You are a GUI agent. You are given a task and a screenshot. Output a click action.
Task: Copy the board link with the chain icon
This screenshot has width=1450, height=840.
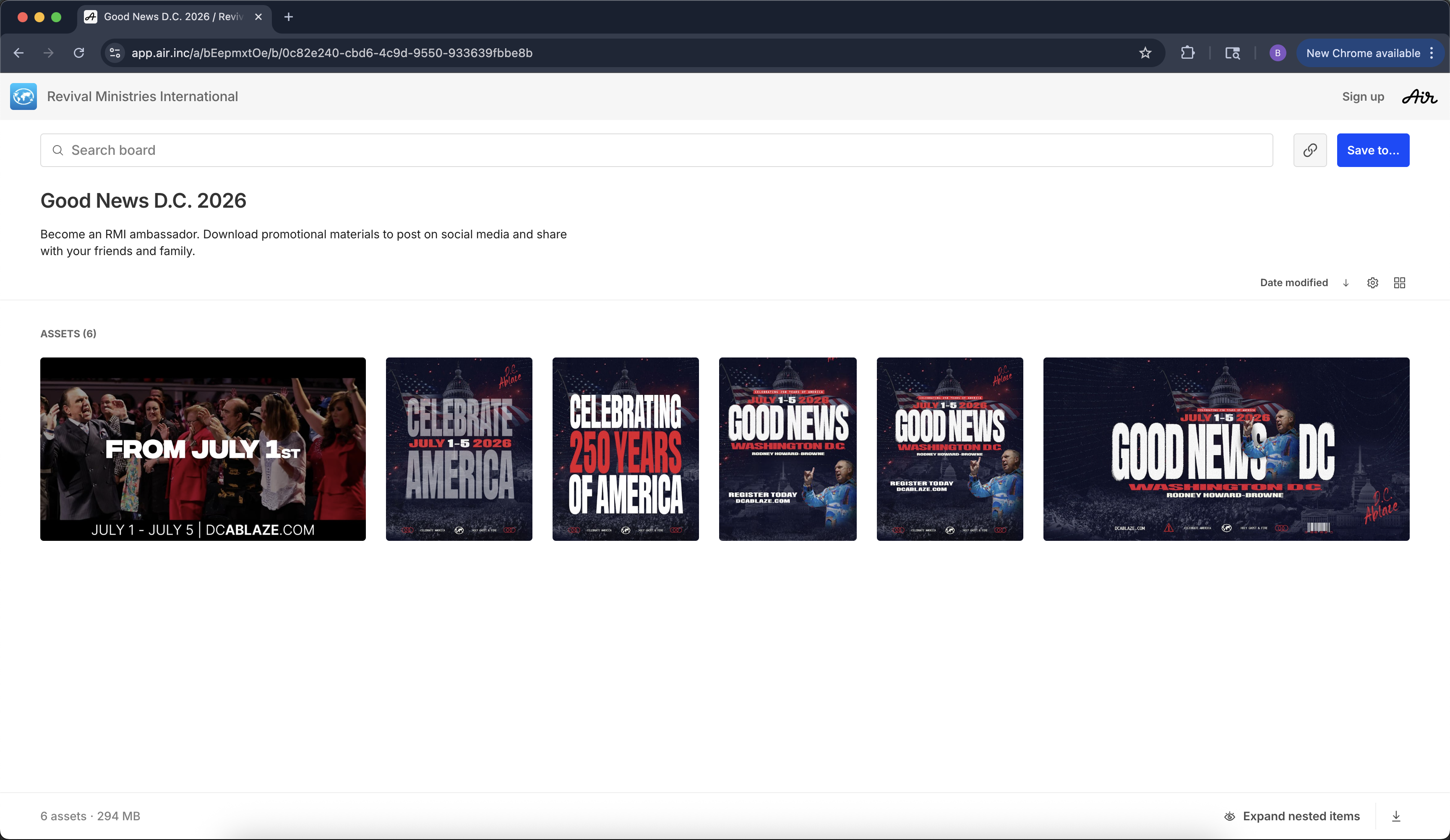coord(1310,150)
